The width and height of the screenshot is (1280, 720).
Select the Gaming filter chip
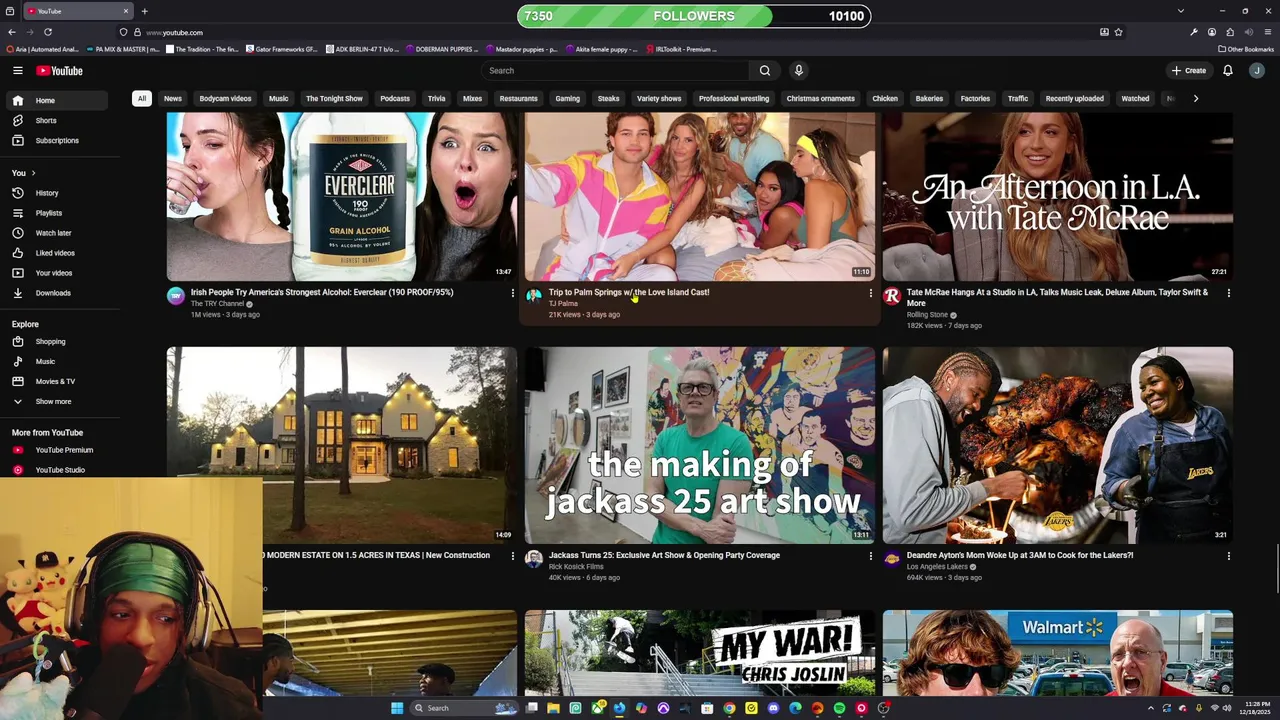coord(568,98)
